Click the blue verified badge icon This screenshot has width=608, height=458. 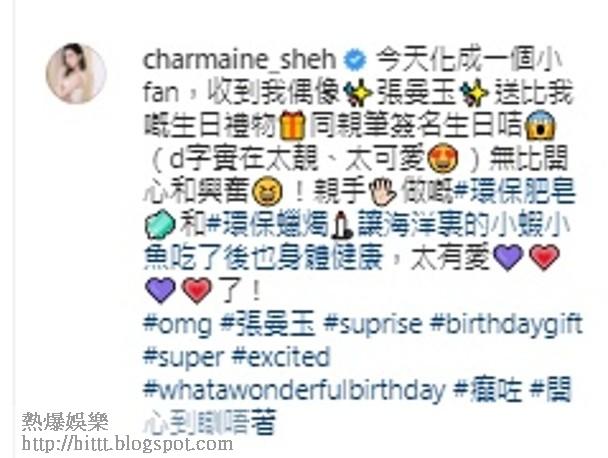pos(355,60)
